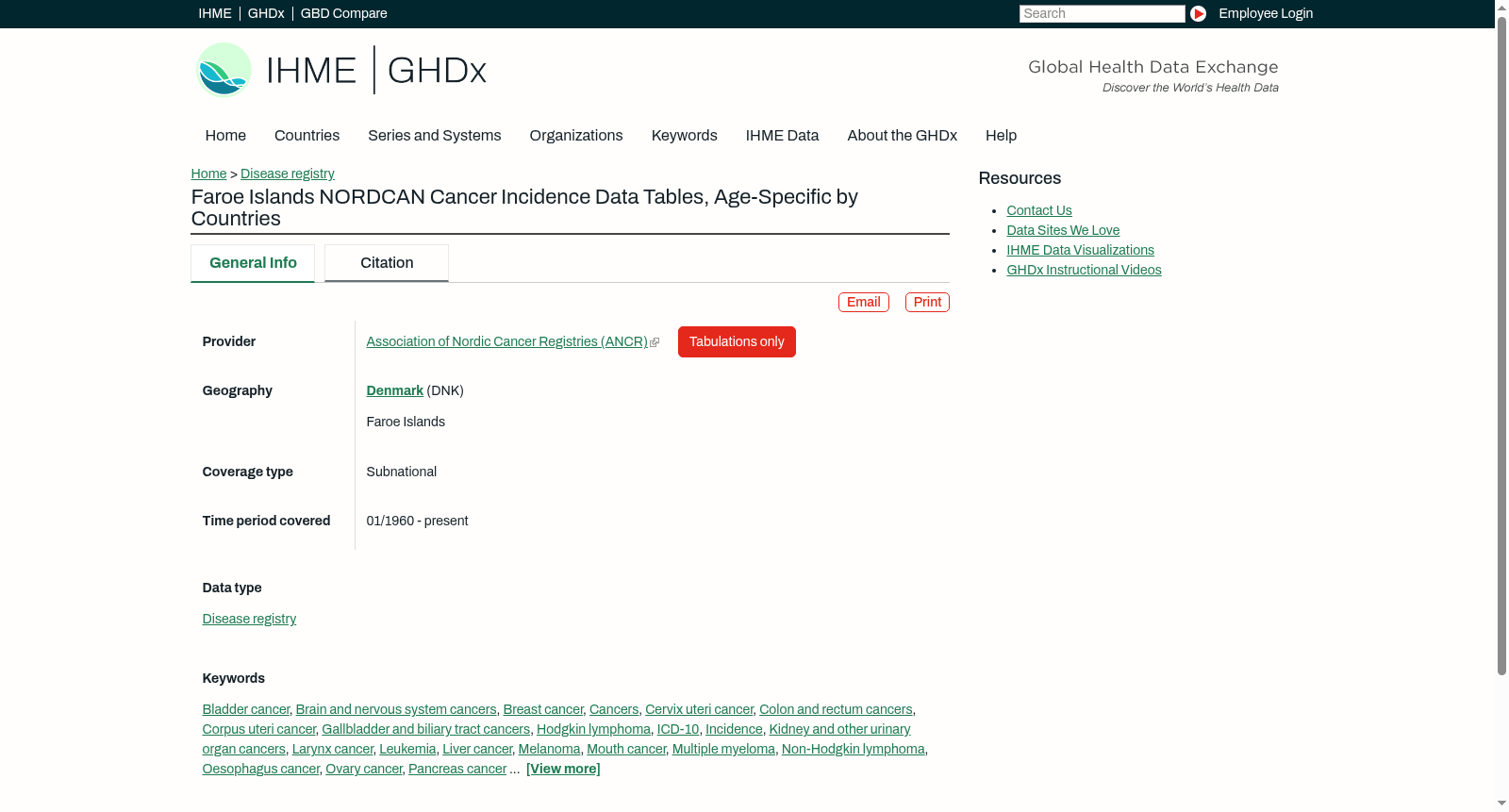The image size is (1509, 812).
Task: Click the '01/1960 - present' time period
Action: 417,521
